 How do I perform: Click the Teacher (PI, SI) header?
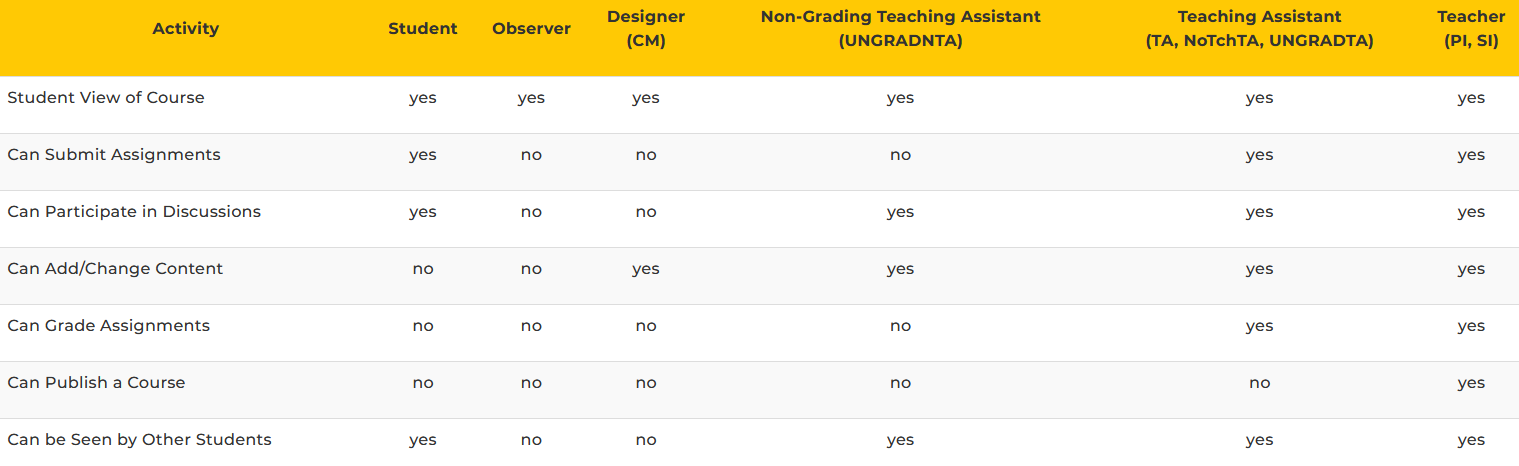click(1471, 28)
